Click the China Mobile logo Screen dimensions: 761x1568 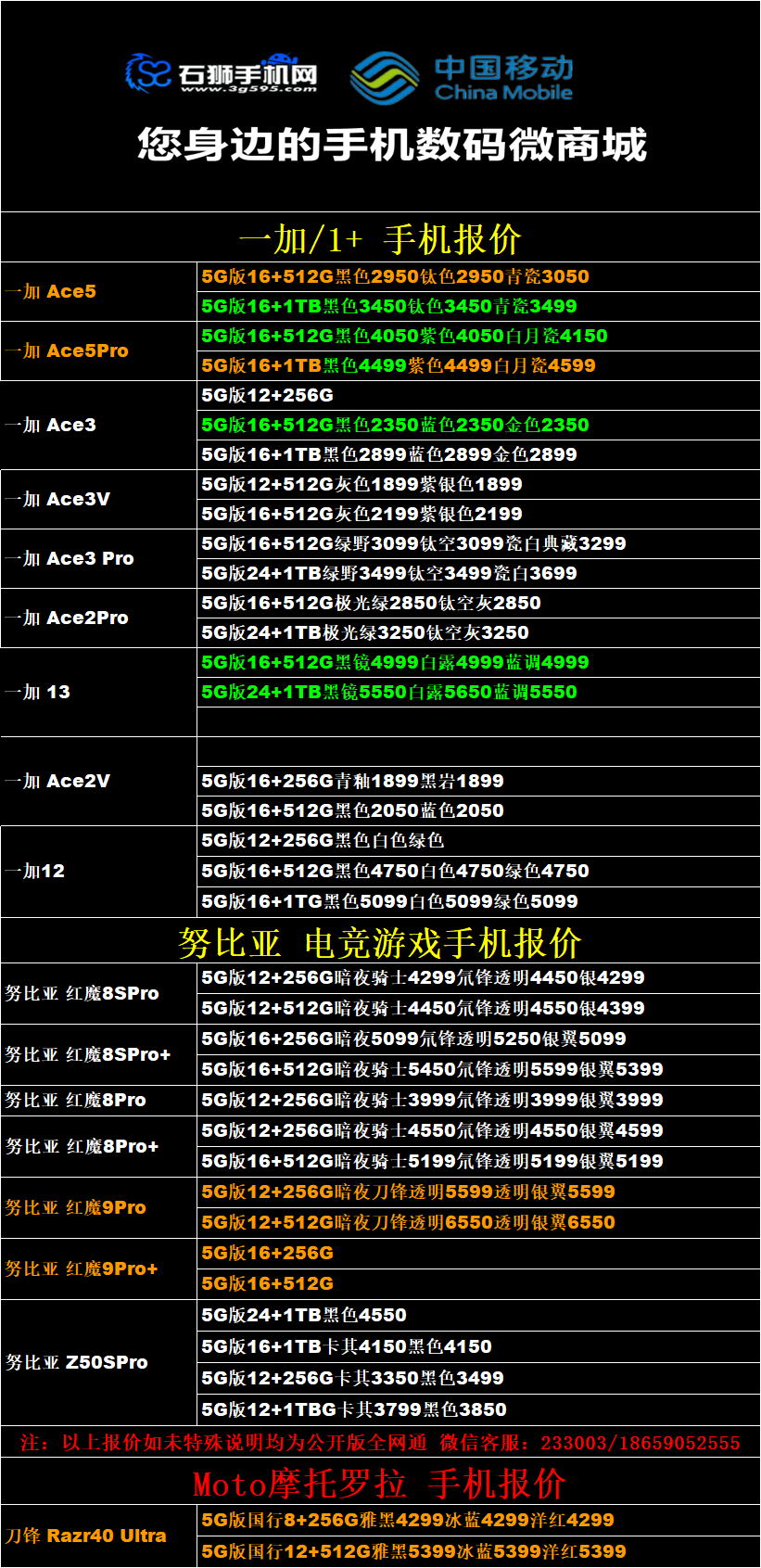462,78
